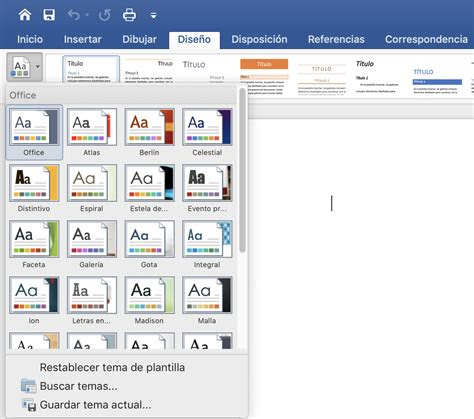Click the Home icon in the title bar
Viewport: 474px width, 419px height.
25,15
